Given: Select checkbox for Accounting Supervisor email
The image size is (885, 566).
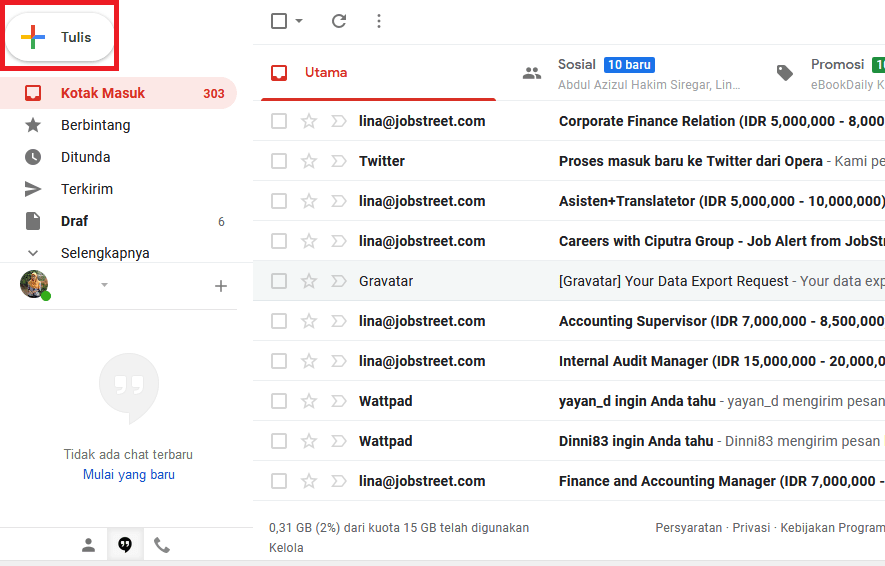Looking at the screenshot, I should (x=279, y=321).
